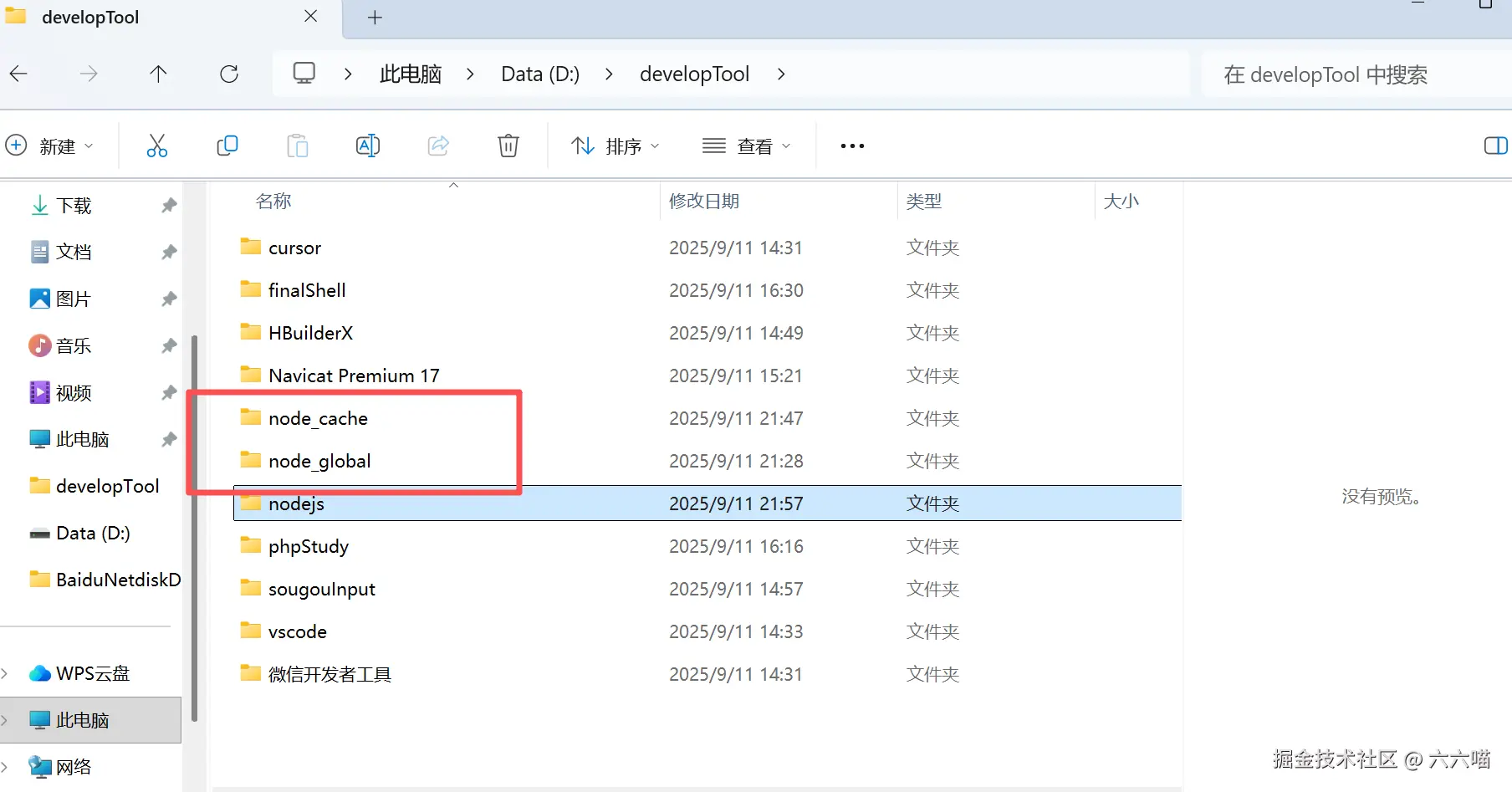Select the nodejs folder row
This screenshot has width=1512, height=792.
(707, 503)
